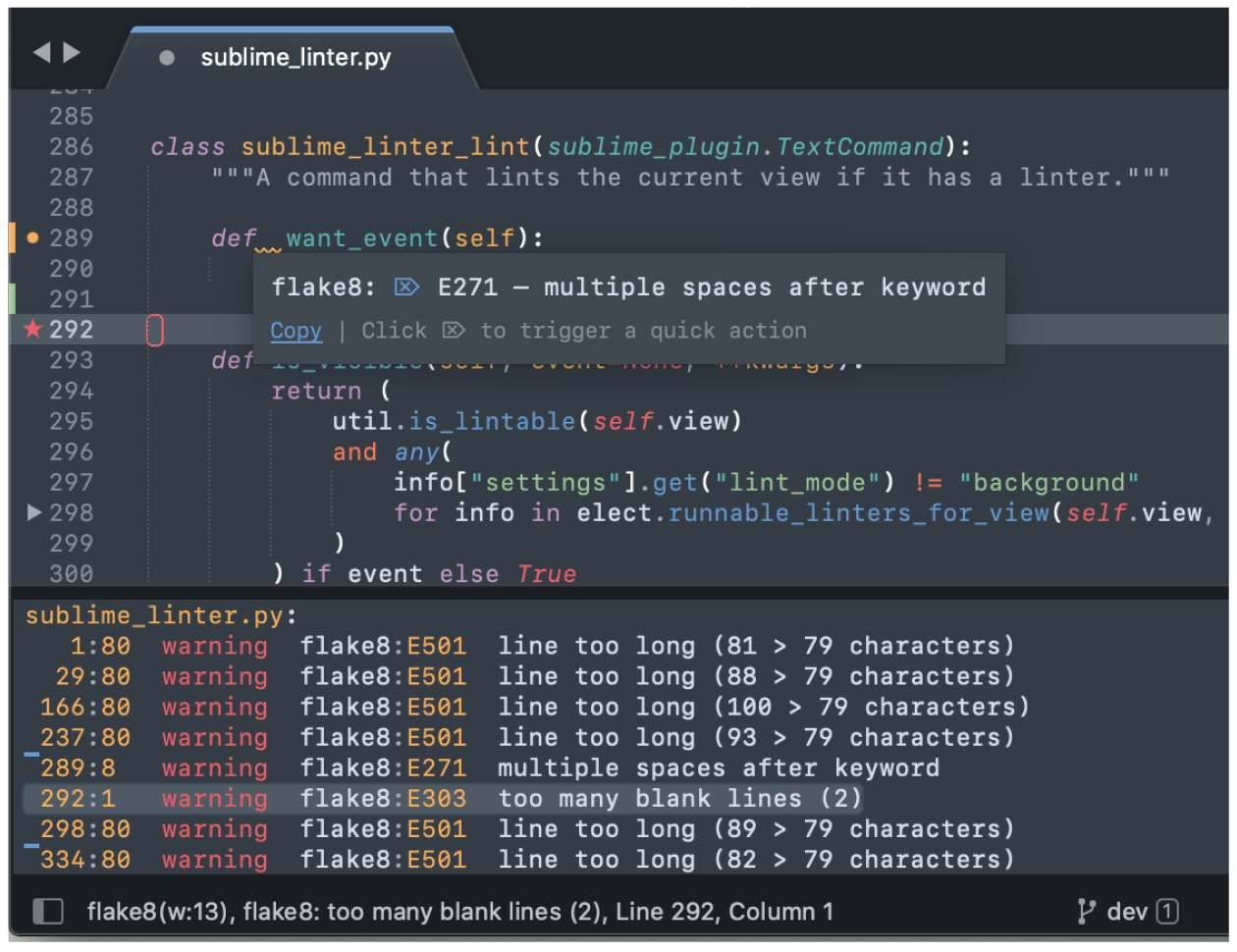Viewport: 1237px width, 952px height.
Task: Click the E271 message text in popup
Action: (712, 288)
